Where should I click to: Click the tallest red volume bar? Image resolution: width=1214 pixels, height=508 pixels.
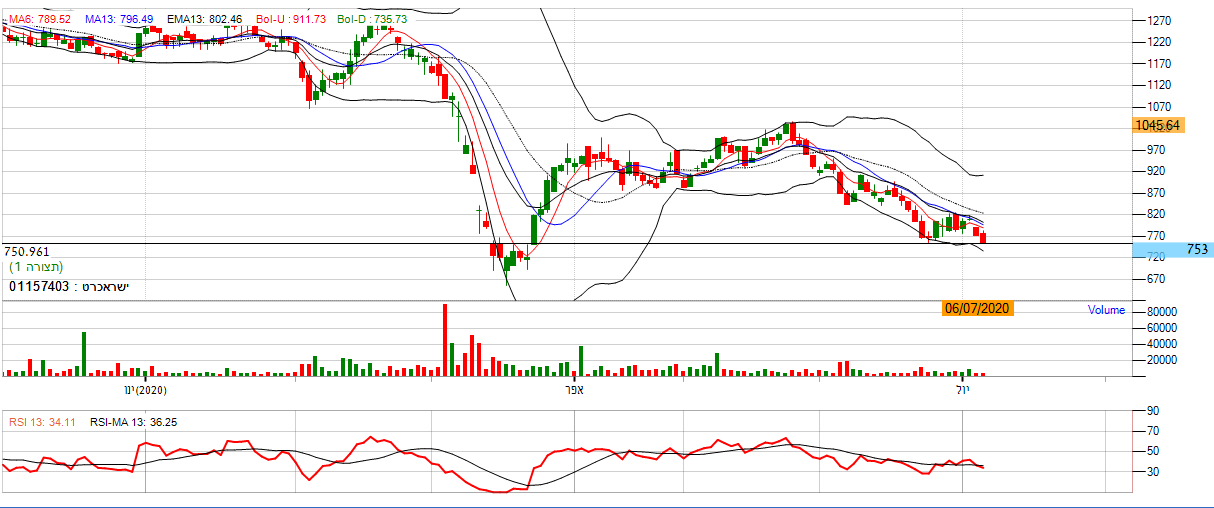click(445, 340)
